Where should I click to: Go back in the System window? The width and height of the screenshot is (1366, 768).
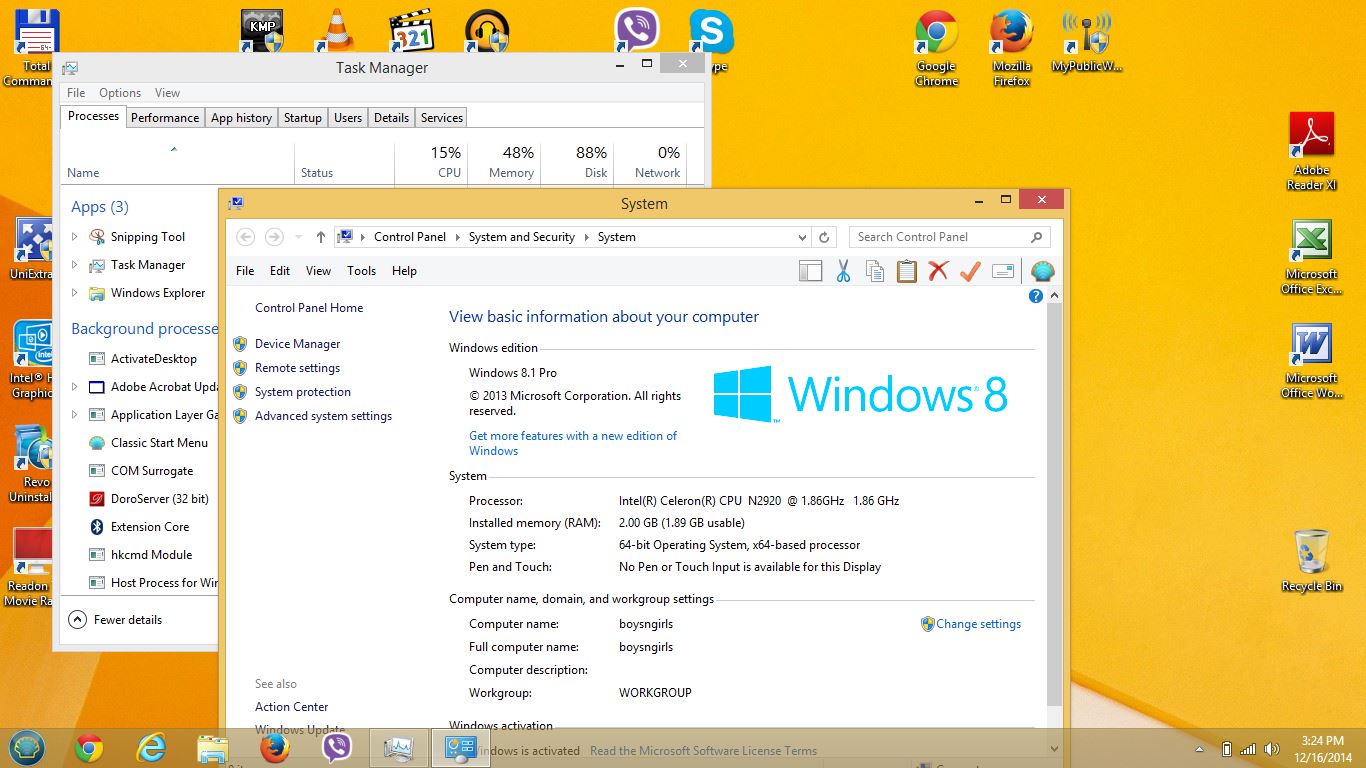(x=245, y=237)
